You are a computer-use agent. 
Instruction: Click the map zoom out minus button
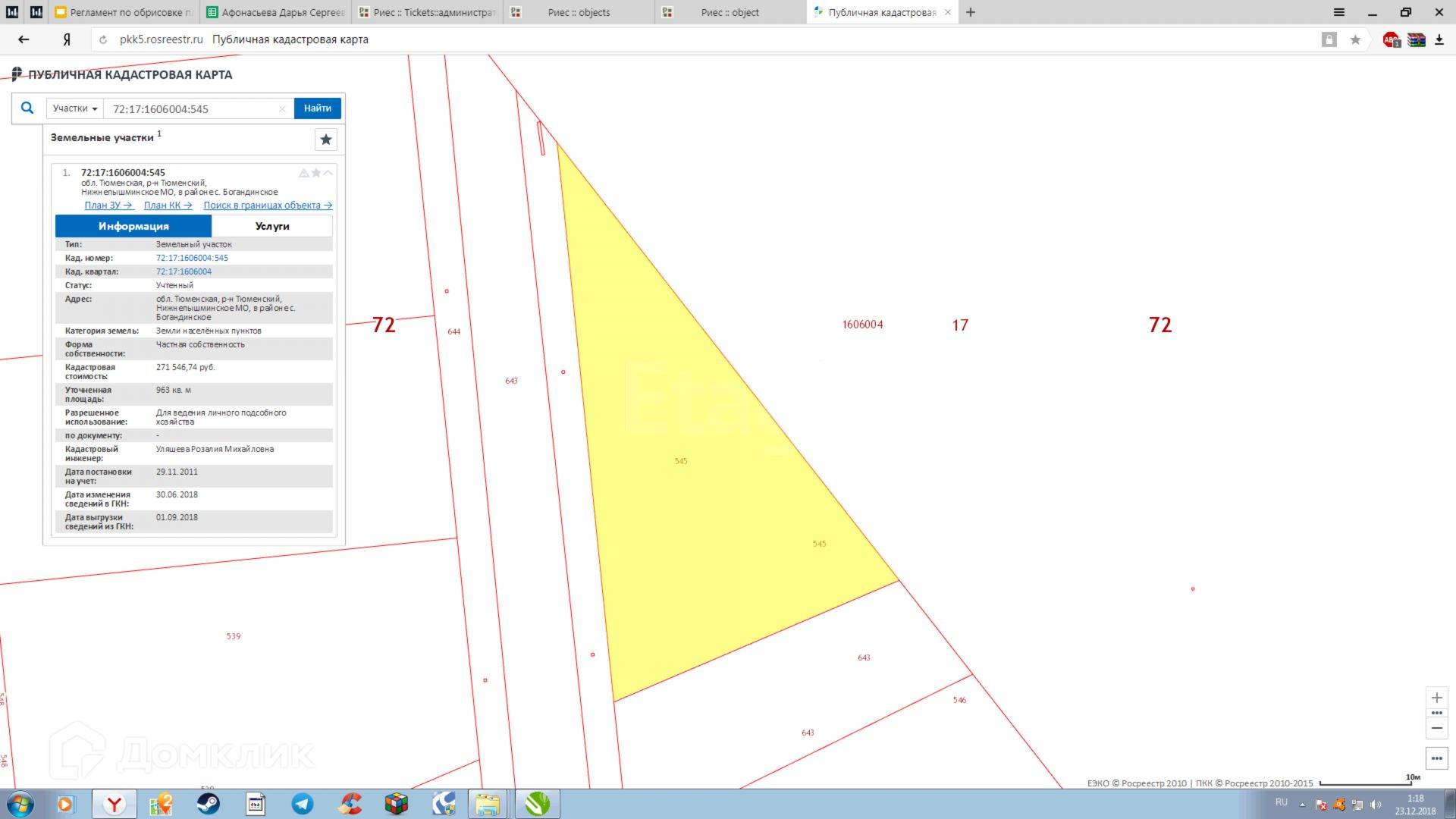coord(1436,728)
